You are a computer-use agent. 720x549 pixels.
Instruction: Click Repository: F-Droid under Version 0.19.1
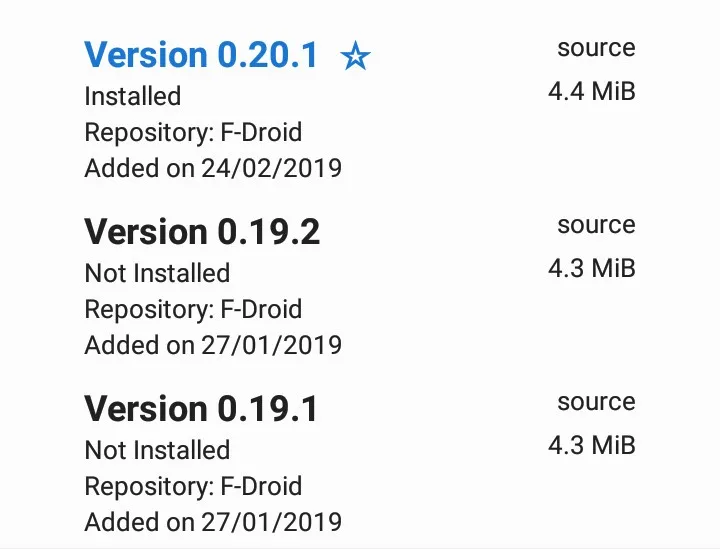tap(193, 486)
